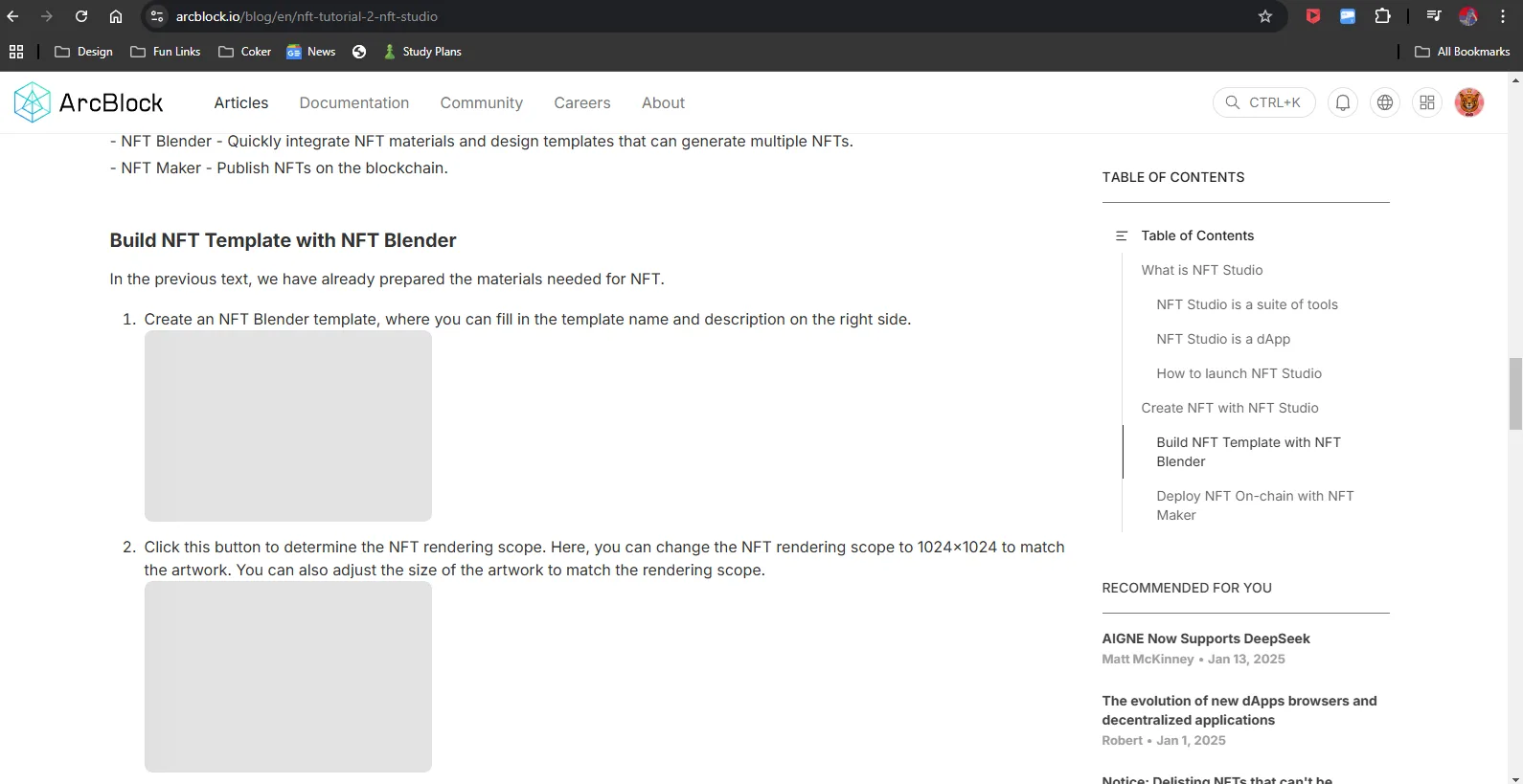Click the page scrollbar thumb
The height and width of the screenshot is (784, 1523).
click(1515, 393)
